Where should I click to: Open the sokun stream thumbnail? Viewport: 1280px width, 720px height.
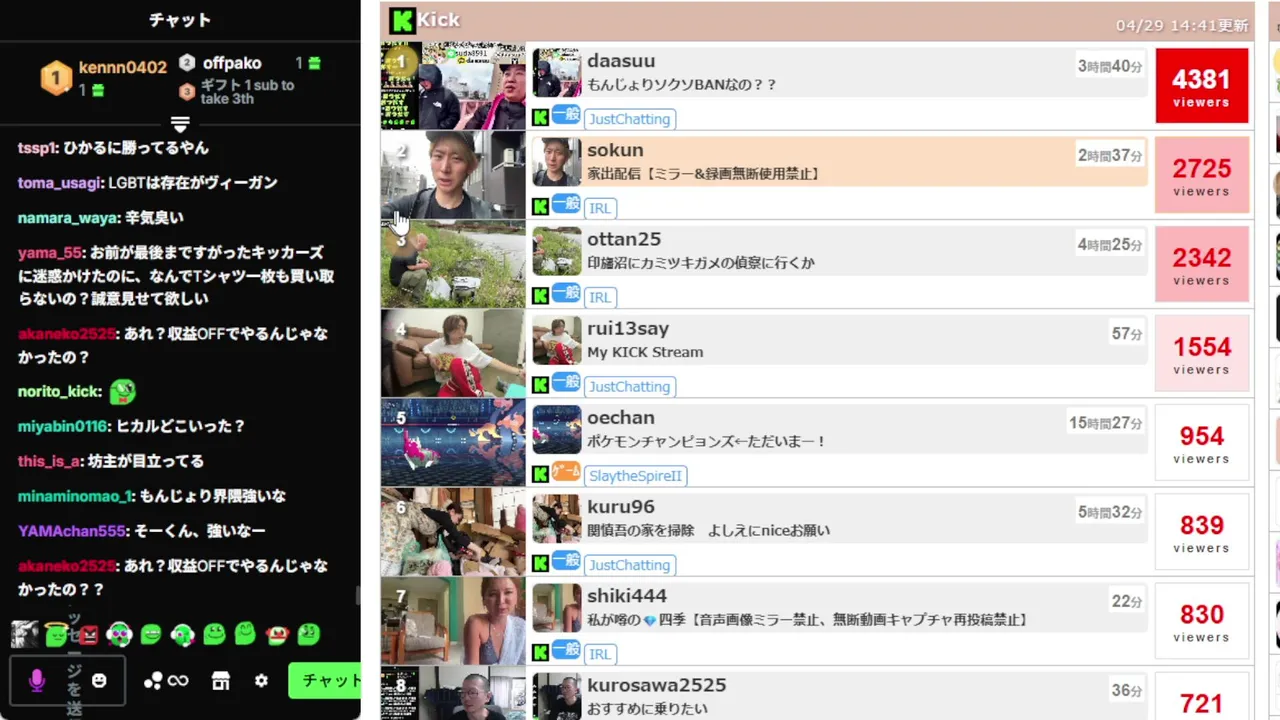453,175
